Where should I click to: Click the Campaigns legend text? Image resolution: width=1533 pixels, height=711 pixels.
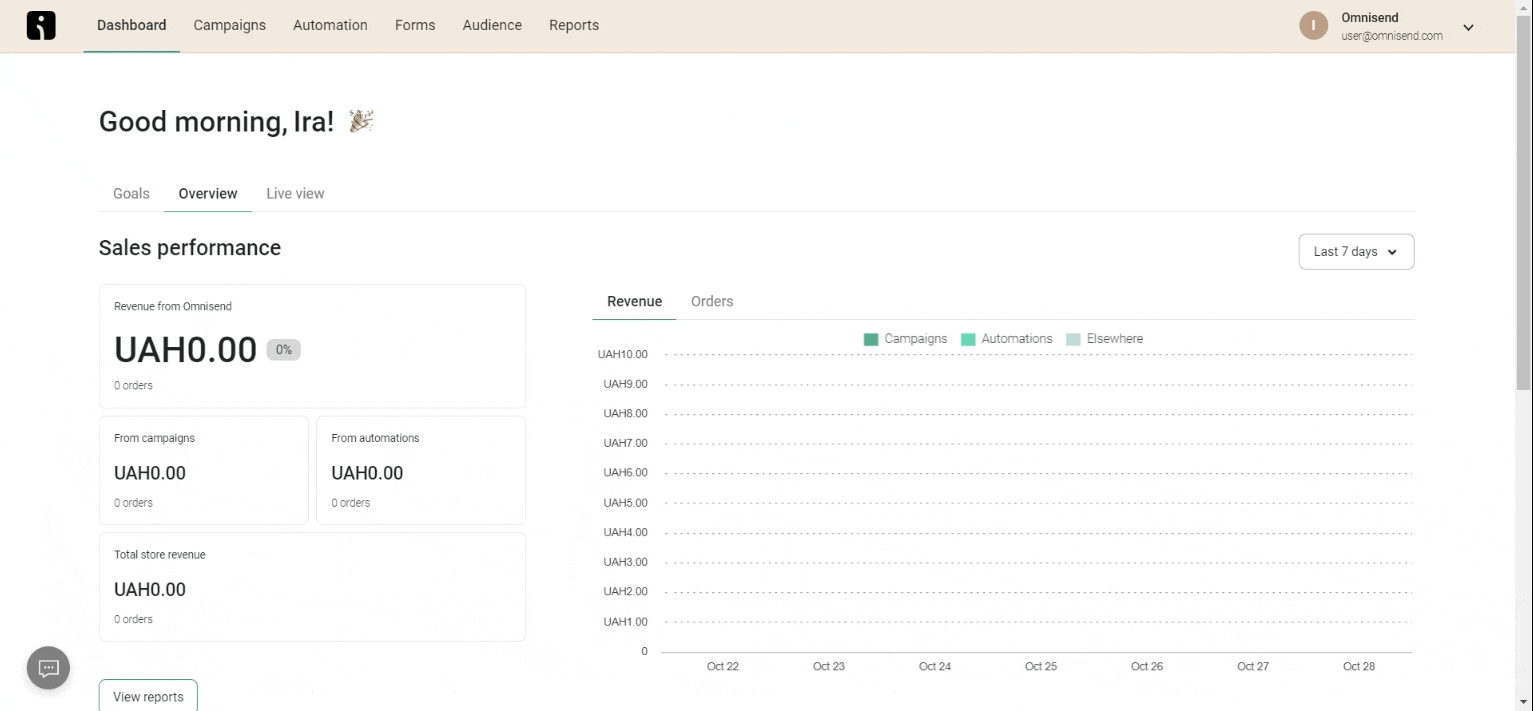pyautogui.click(x=915, y=339)
